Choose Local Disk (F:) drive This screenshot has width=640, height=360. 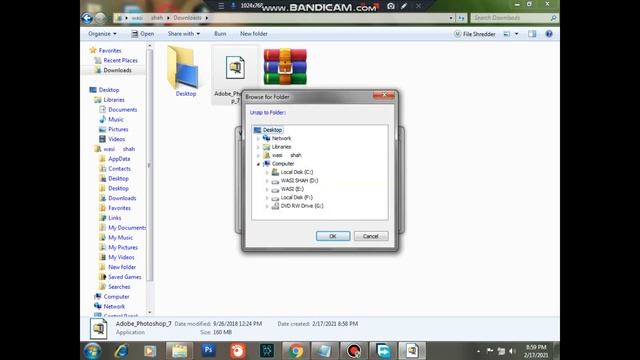point(297,197)
